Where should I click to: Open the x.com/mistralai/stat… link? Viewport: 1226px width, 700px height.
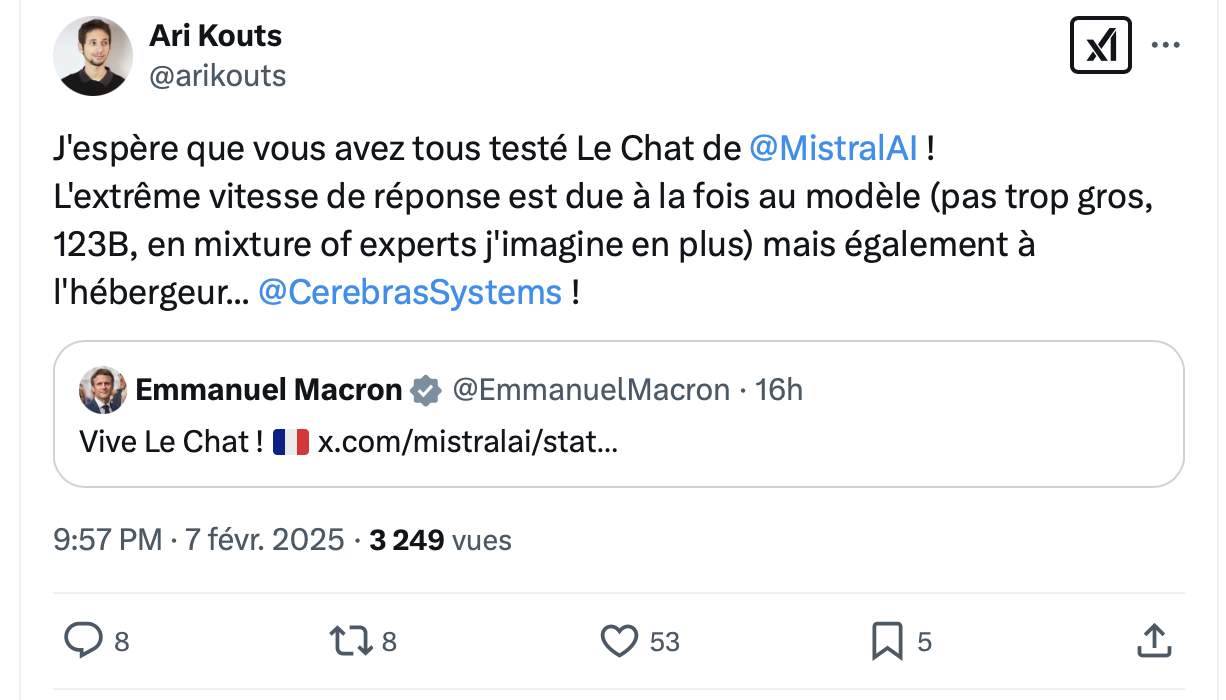pos(467,442)
